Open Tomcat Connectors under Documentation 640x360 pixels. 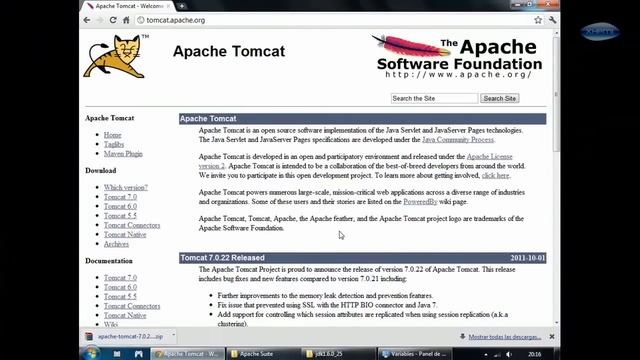(132, 306)
